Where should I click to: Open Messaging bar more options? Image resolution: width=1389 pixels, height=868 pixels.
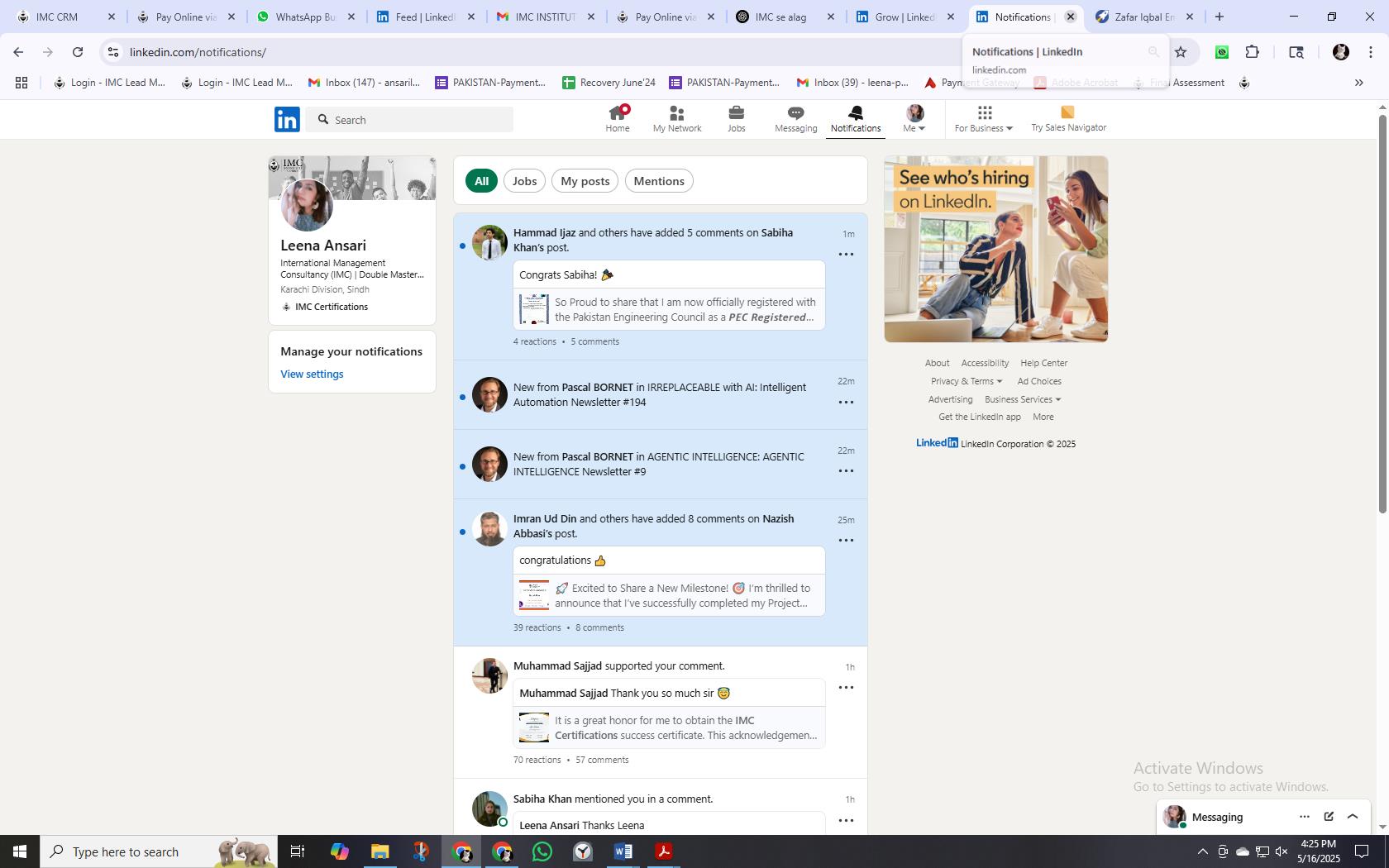pyautogui.click(x=1304, y=817)
